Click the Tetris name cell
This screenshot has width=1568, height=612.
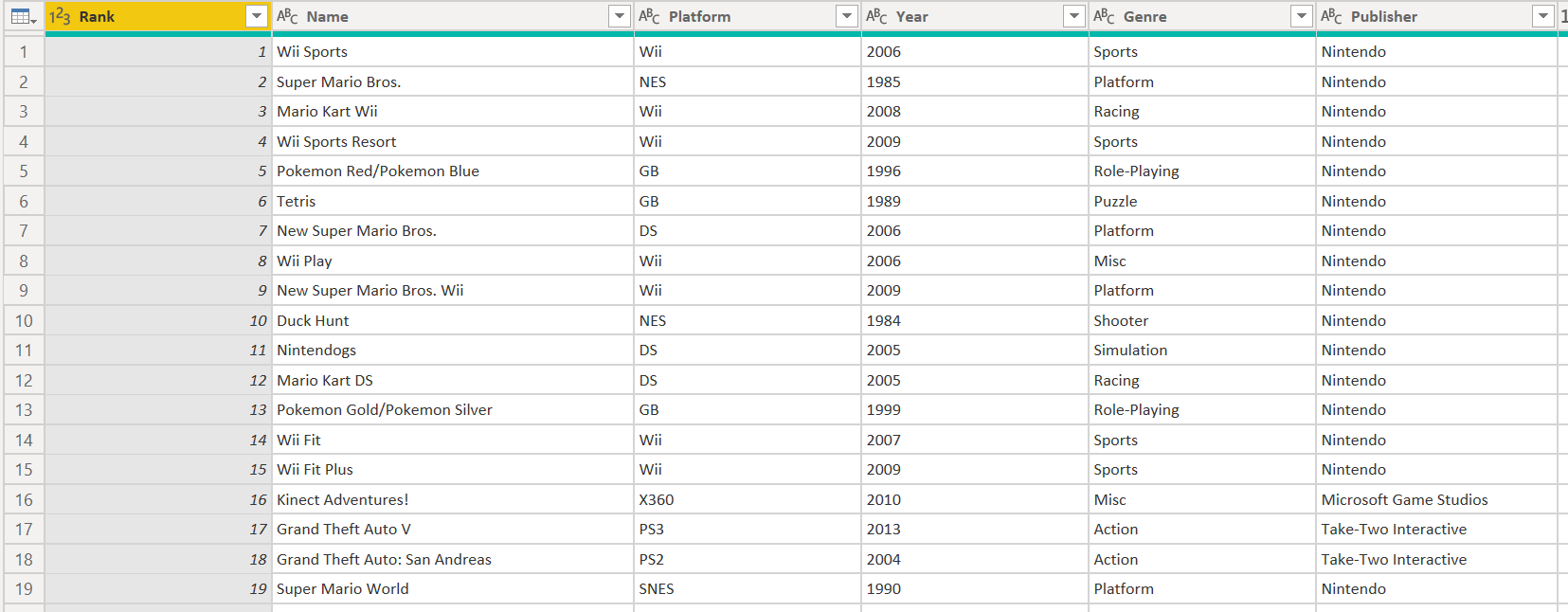pos(297,202)
